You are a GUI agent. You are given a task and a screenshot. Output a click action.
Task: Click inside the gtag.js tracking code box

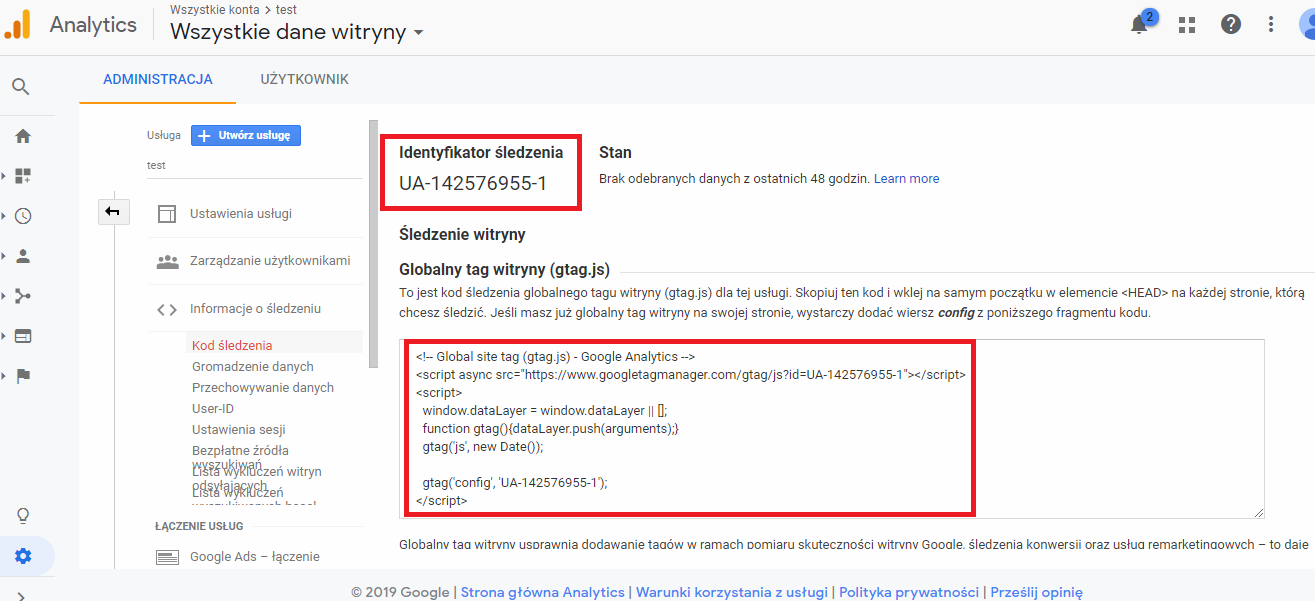point(834,428)
